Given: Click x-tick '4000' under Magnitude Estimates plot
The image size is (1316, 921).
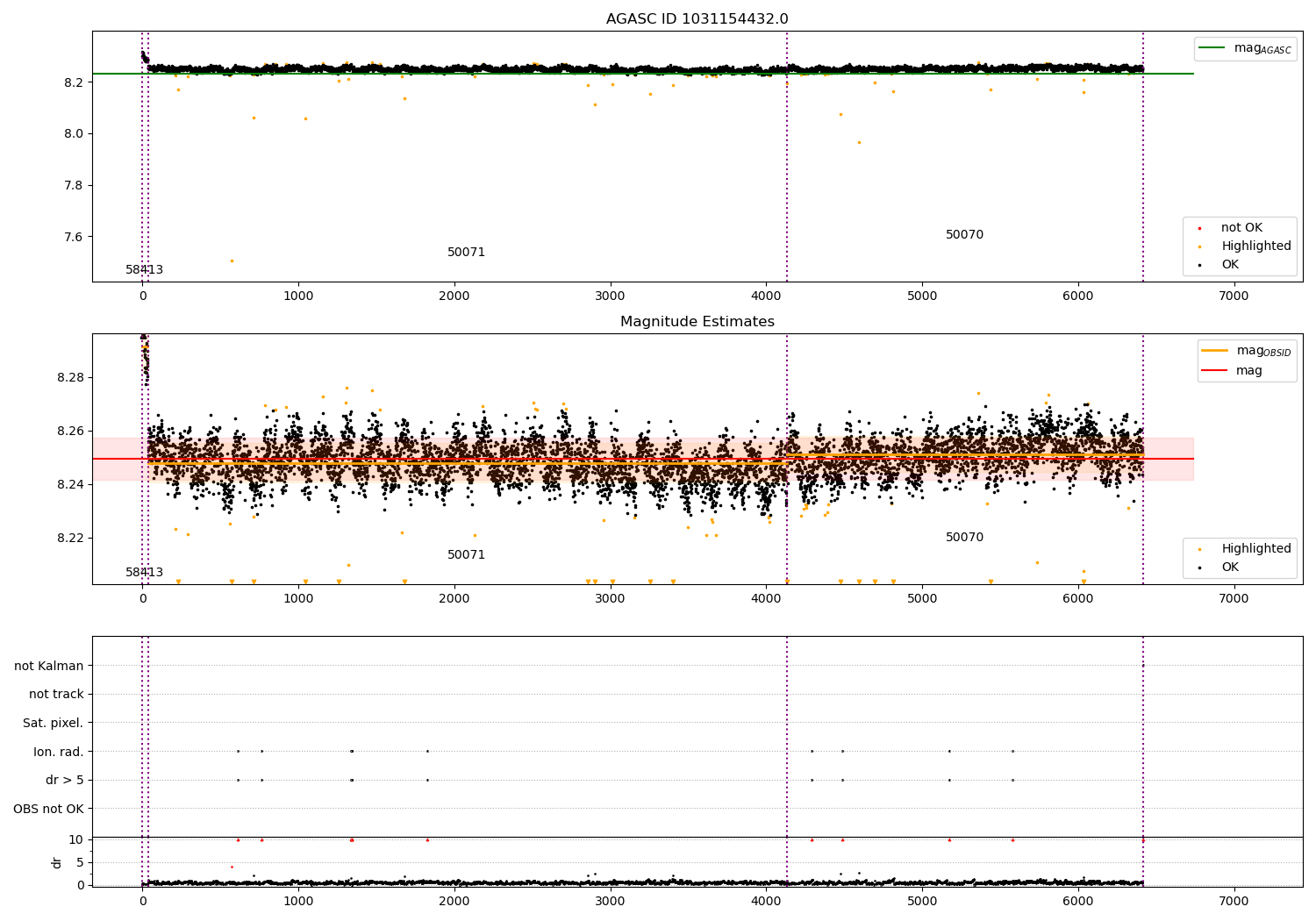Looking at the screenshot, I should pos(766,599).
